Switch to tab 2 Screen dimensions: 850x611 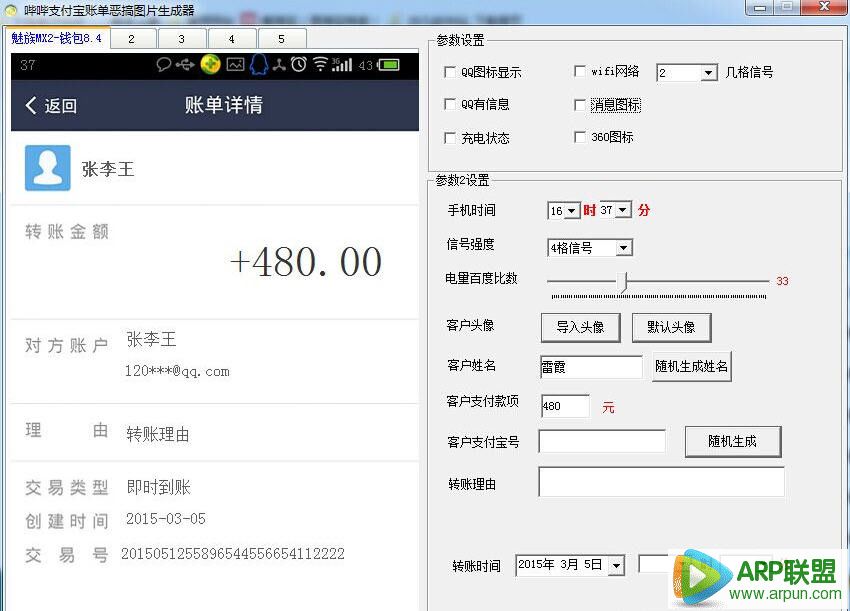(x=132, y=39)
